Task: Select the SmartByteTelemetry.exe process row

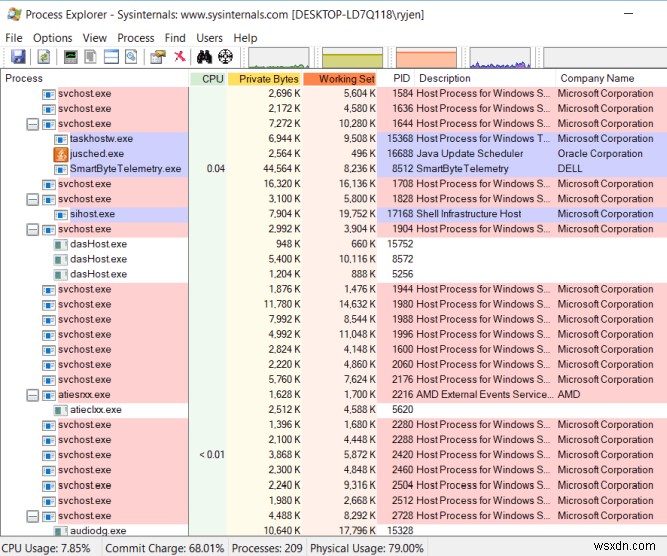Action: 334,169
